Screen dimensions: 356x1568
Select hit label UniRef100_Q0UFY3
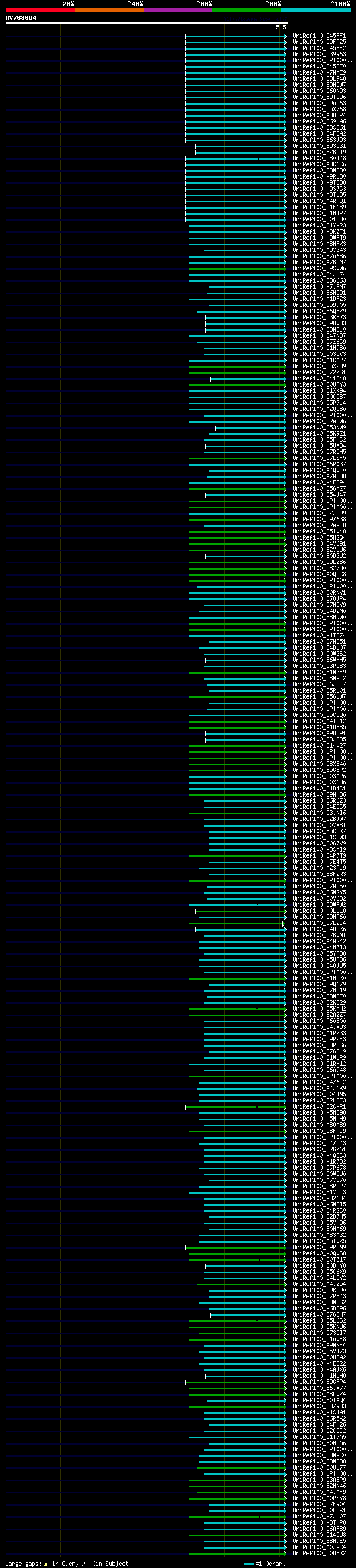[x=319, y=385]
